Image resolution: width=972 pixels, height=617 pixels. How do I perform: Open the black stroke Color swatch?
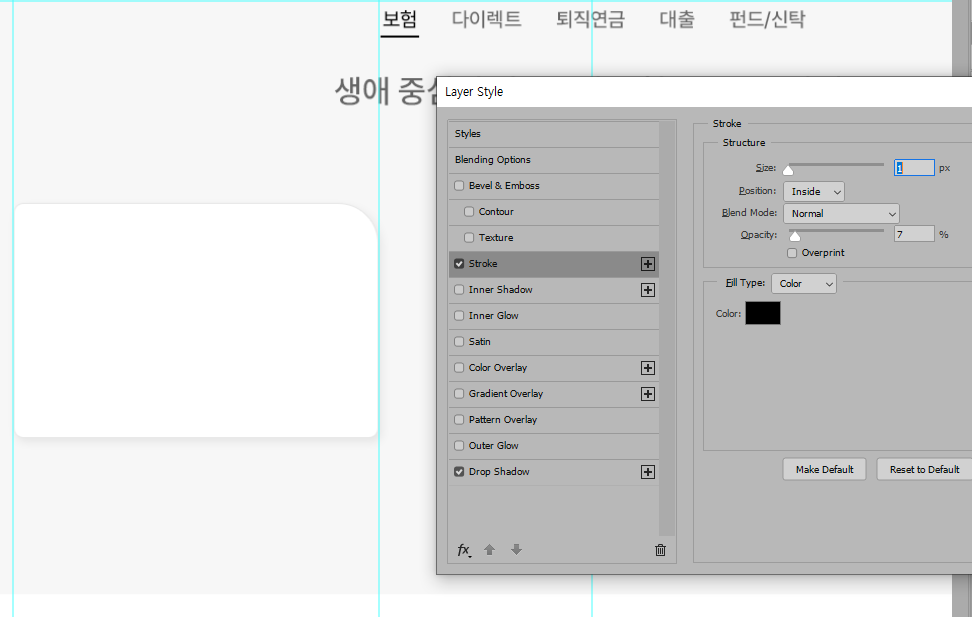point(762,313)
